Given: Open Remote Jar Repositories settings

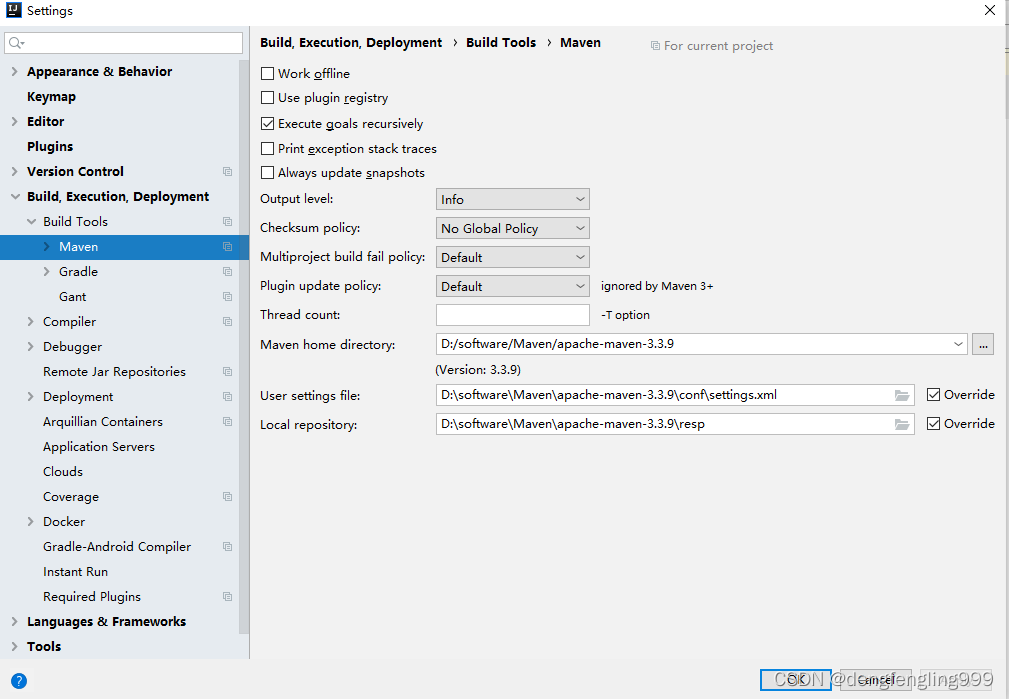Looking at the screenshot, I should (114, 371).
